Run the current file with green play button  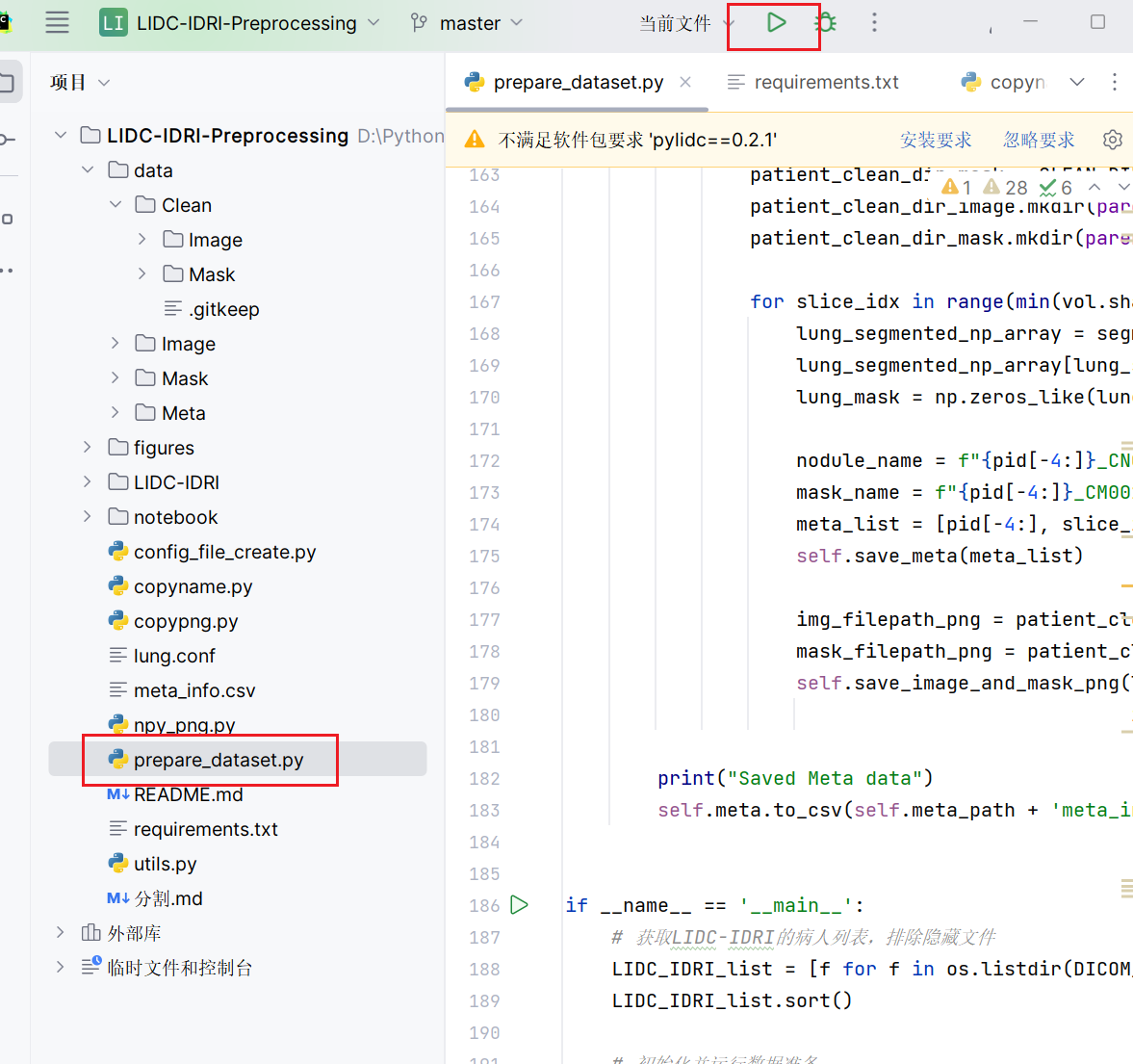coord(776,23)
